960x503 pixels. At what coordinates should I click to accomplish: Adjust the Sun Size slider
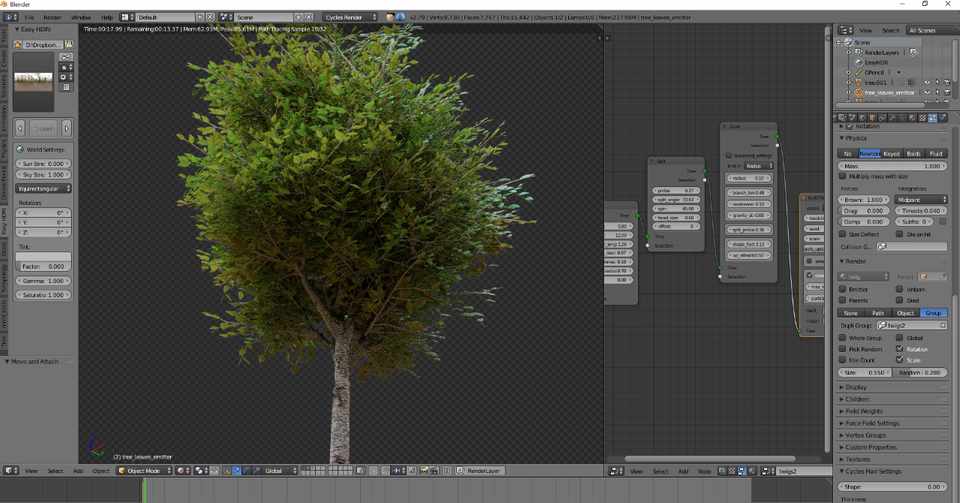point(43,163)
